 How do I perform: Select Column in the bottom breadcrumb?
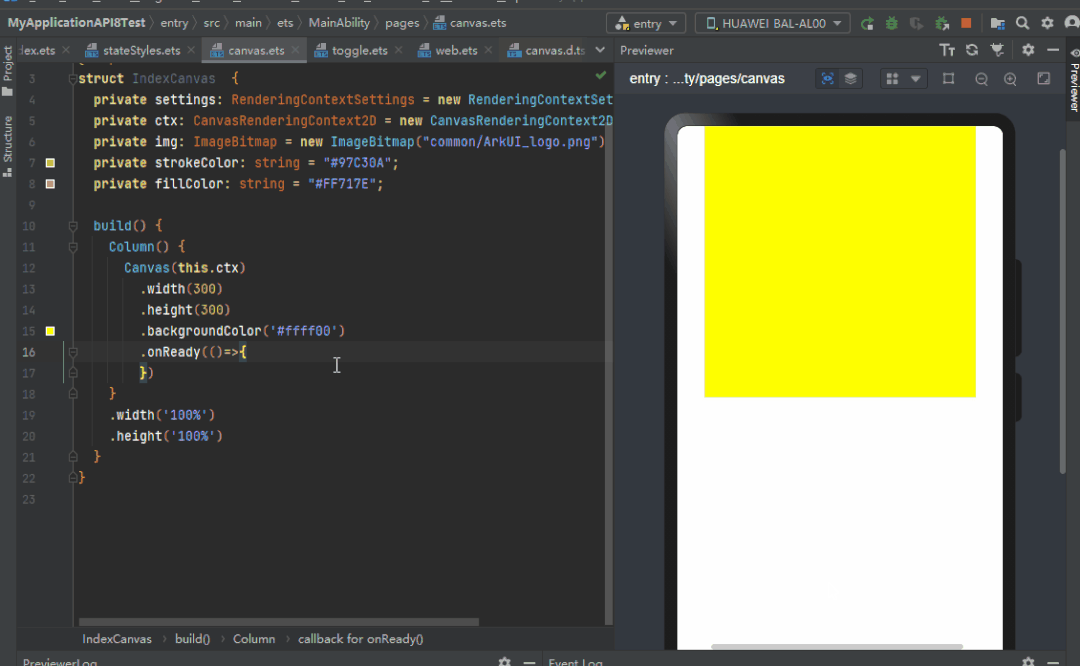tap(253, 639)
